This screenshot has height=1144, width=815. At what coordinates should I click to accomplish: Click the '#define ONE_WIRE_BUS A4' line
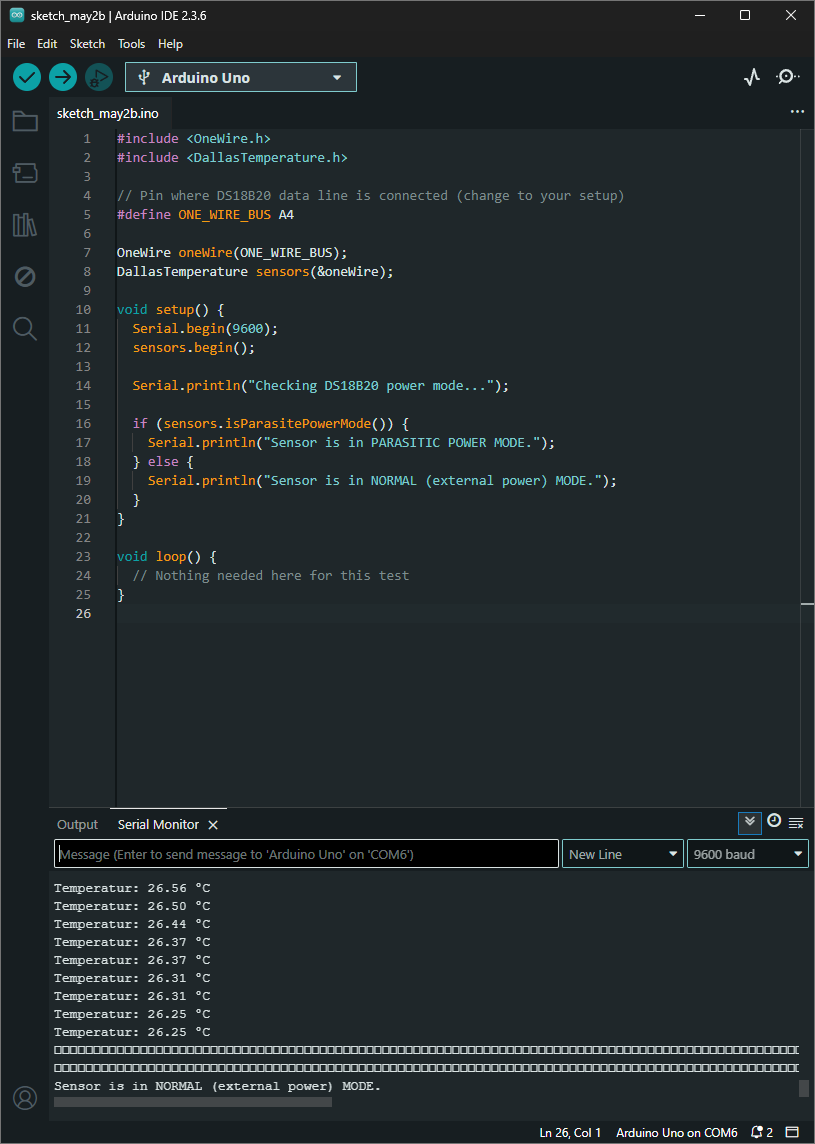tap(205, 214)
